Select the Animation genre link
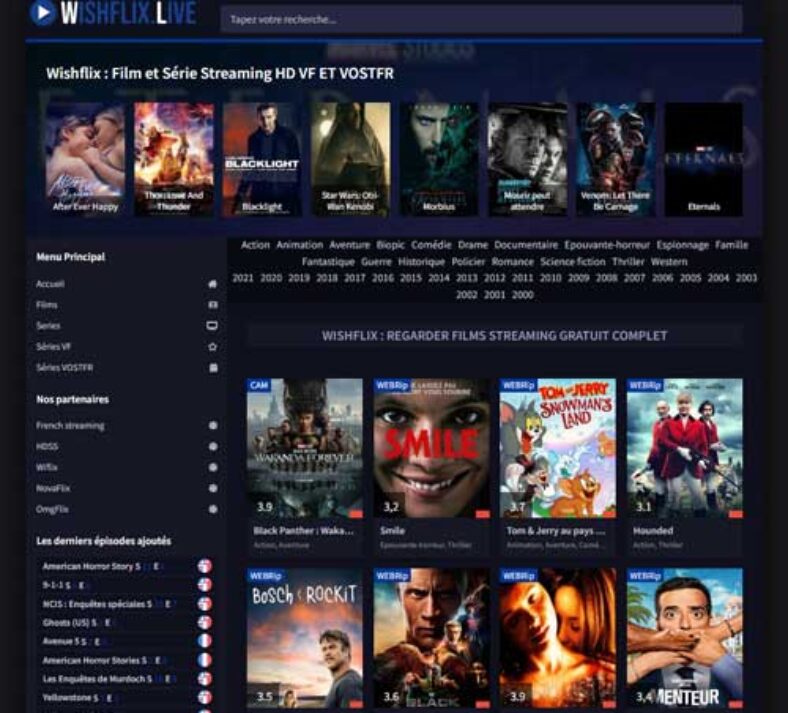 300,245
